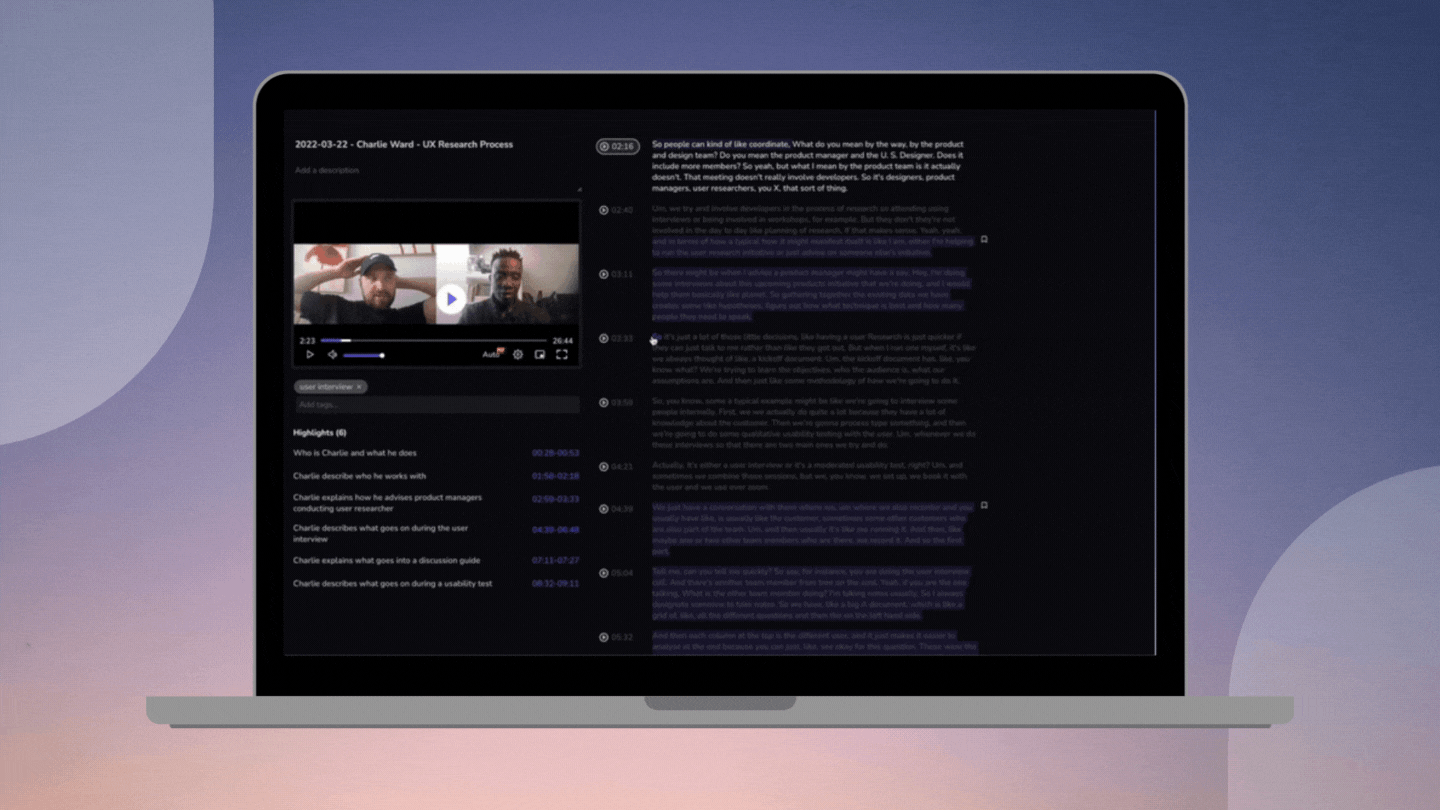Open highlight 'what goes on during a usability test'
The image size is (1440, 810).
[393, 583]
